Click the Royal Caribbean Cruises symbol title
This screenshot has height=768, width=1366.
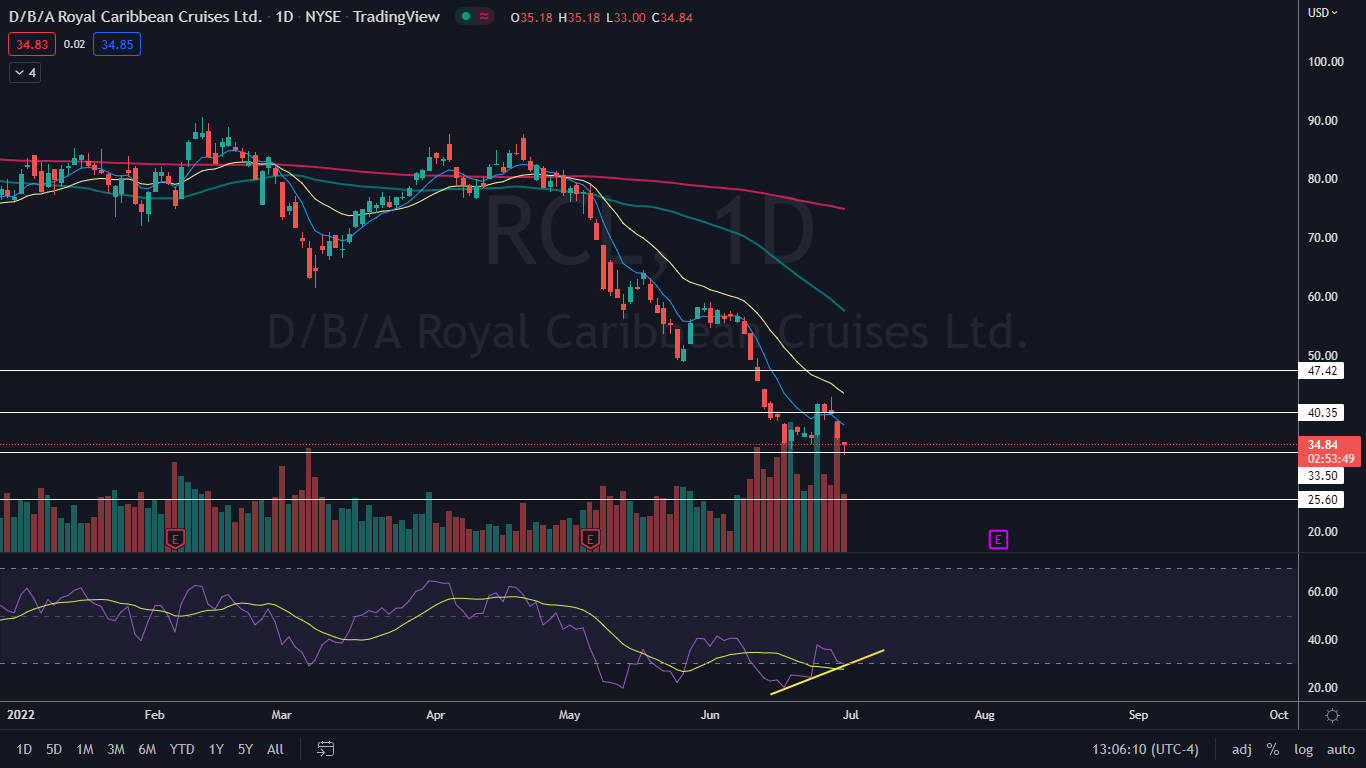point(135,17)
